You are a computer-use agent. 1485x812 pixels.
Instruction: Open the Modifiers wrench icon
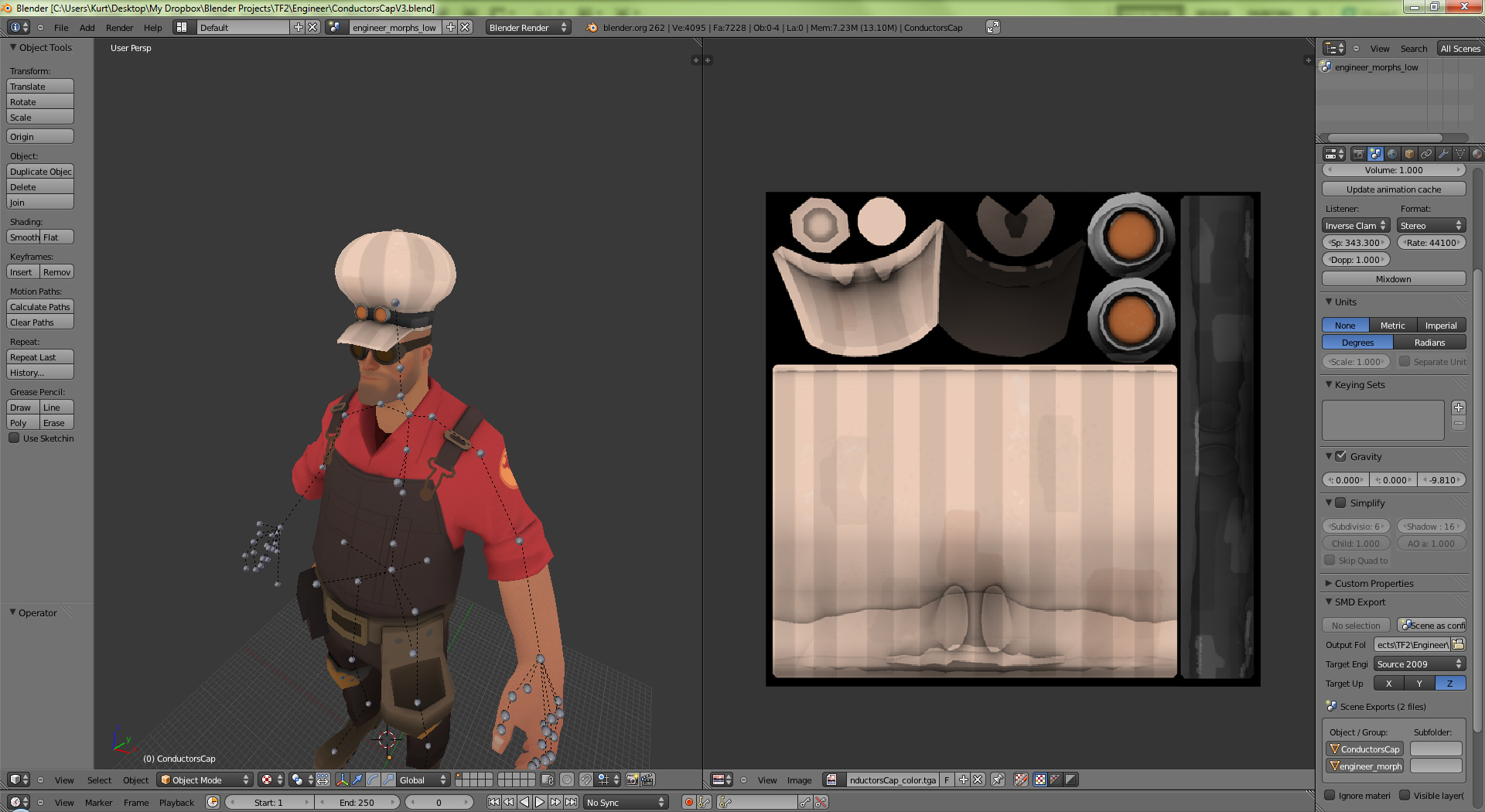tap(1443, 154)
